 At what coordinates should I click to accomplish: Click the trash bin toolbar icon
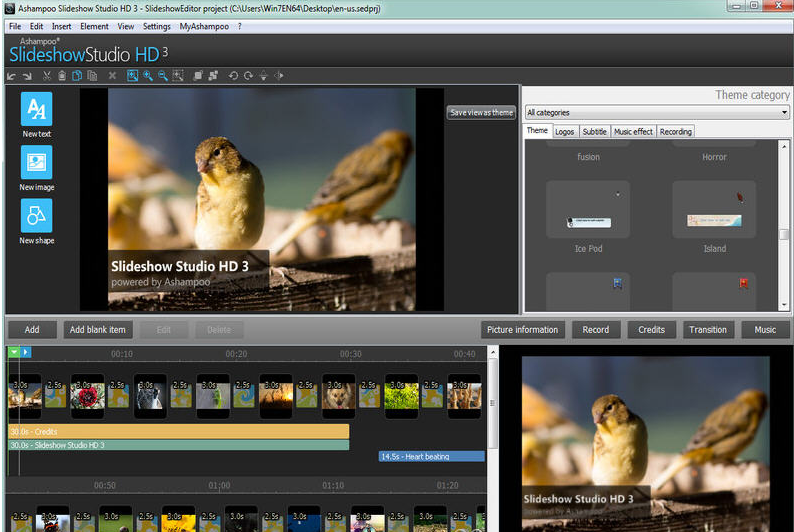[x=62, y=76]
